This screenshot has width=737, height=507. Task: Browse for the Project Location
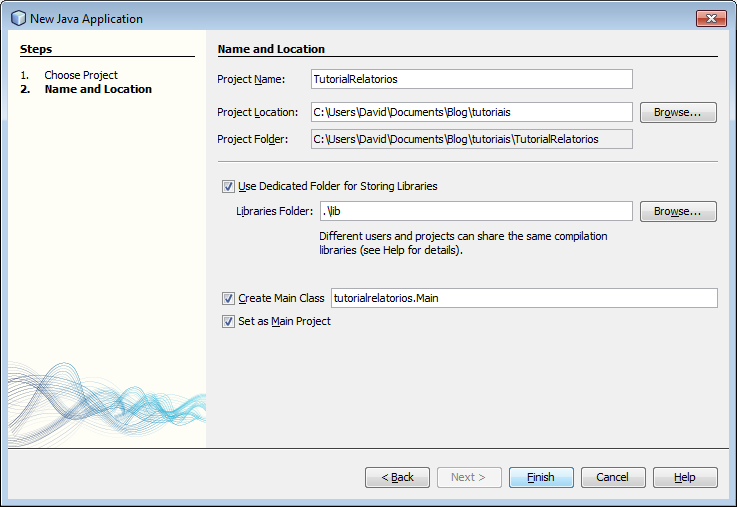click(x=678, y=112)
